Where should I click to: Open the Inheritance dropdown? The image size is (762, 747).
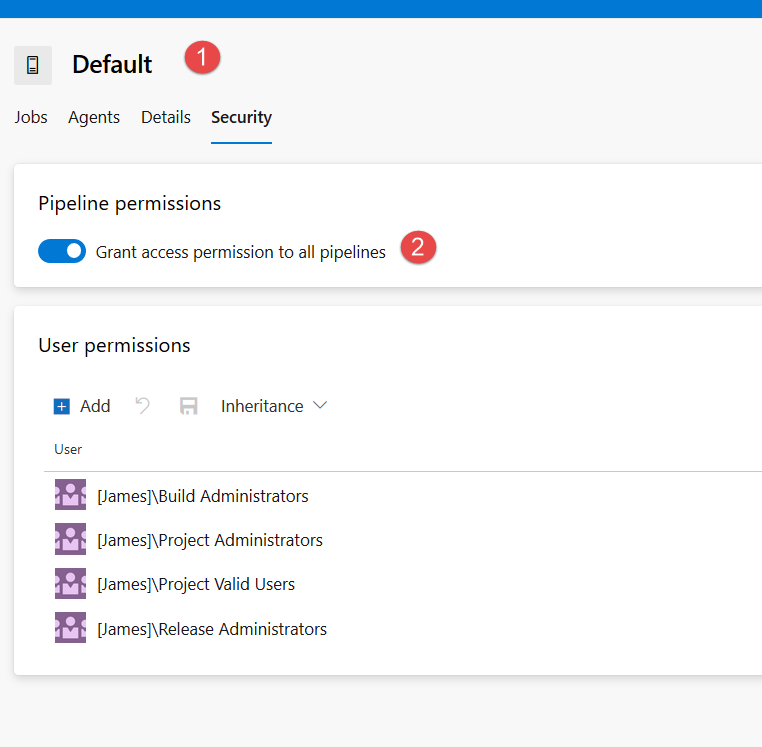(x=262, y=406)
